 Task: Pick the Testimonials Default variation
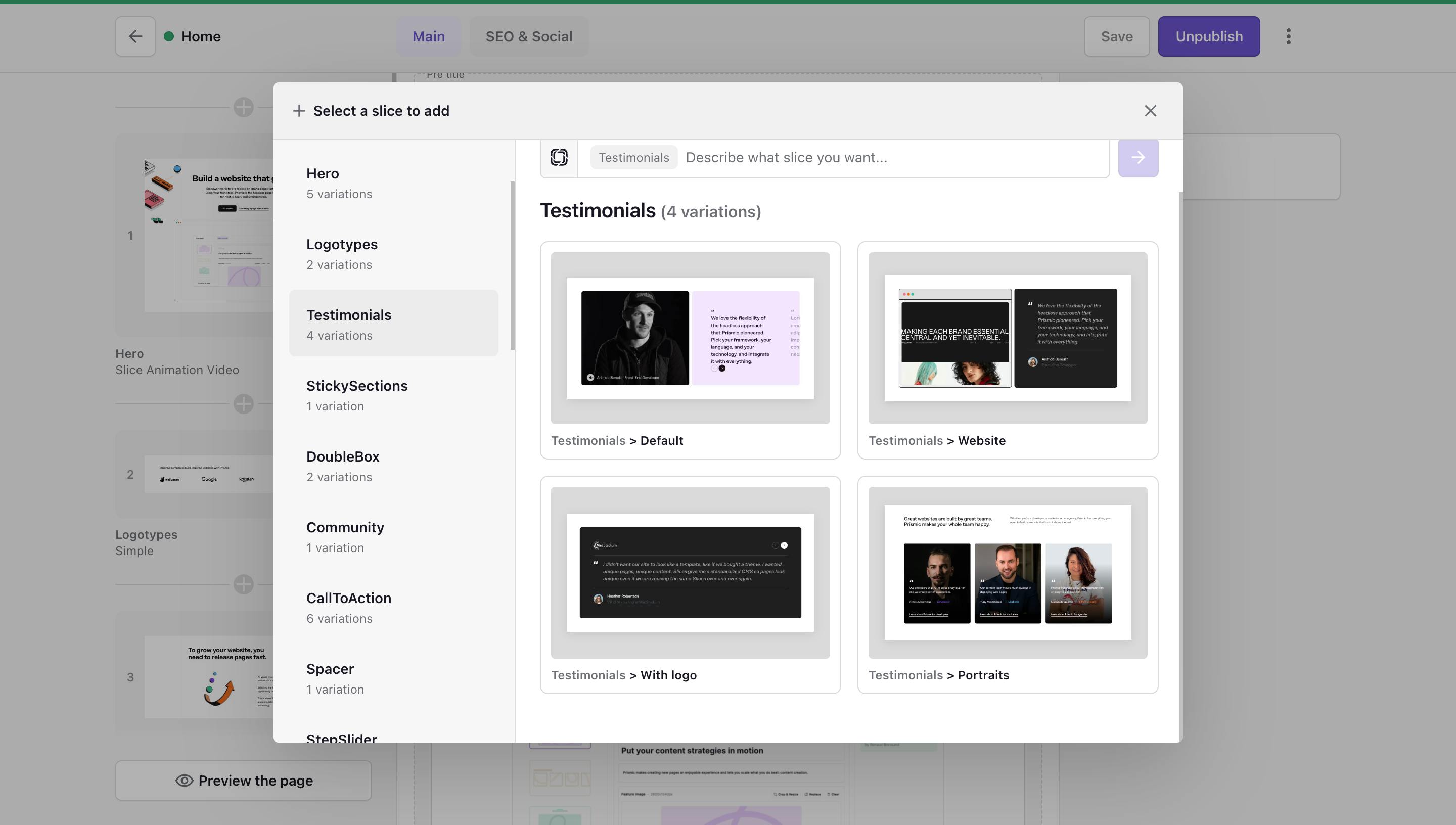click(690, 350)
